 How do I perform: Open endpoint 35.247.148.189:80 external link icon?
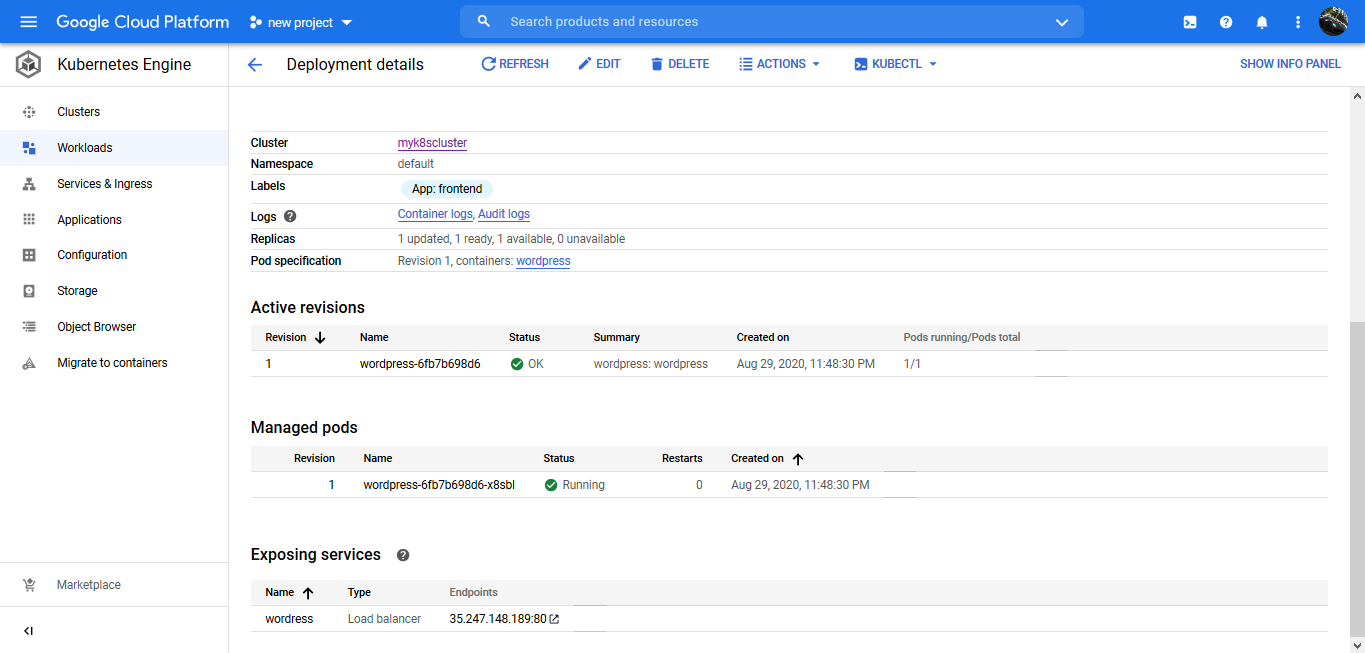pos(554,619)
